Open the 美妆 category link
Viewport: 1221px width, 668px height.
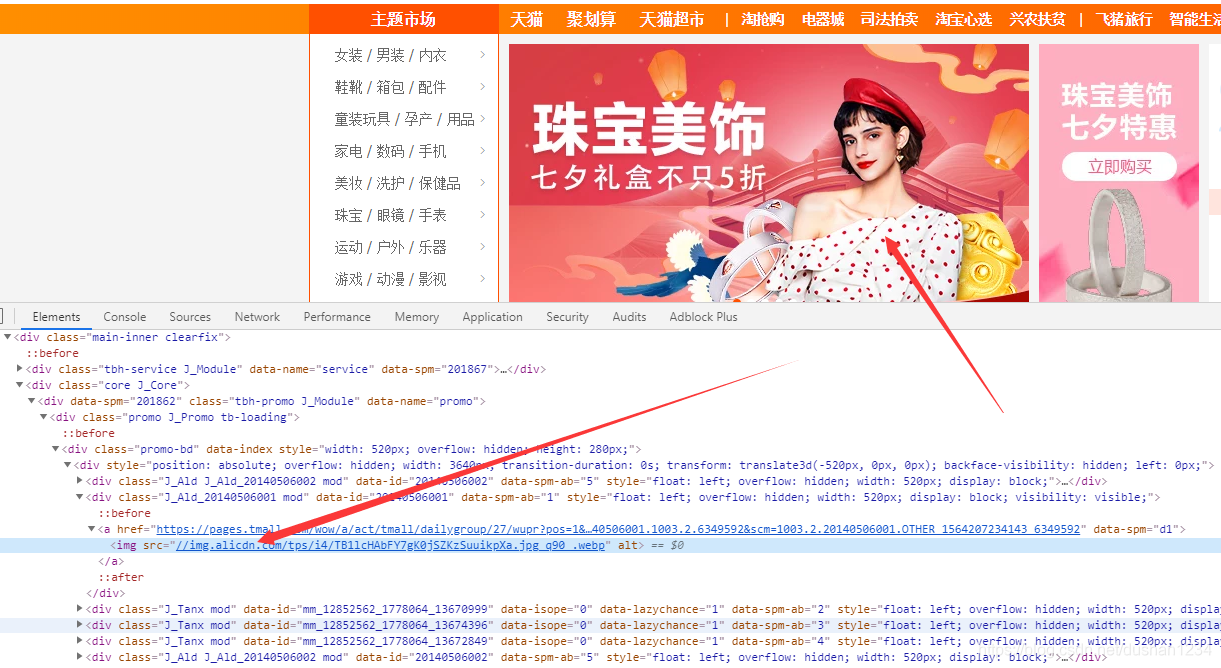[x=348, y=183]
